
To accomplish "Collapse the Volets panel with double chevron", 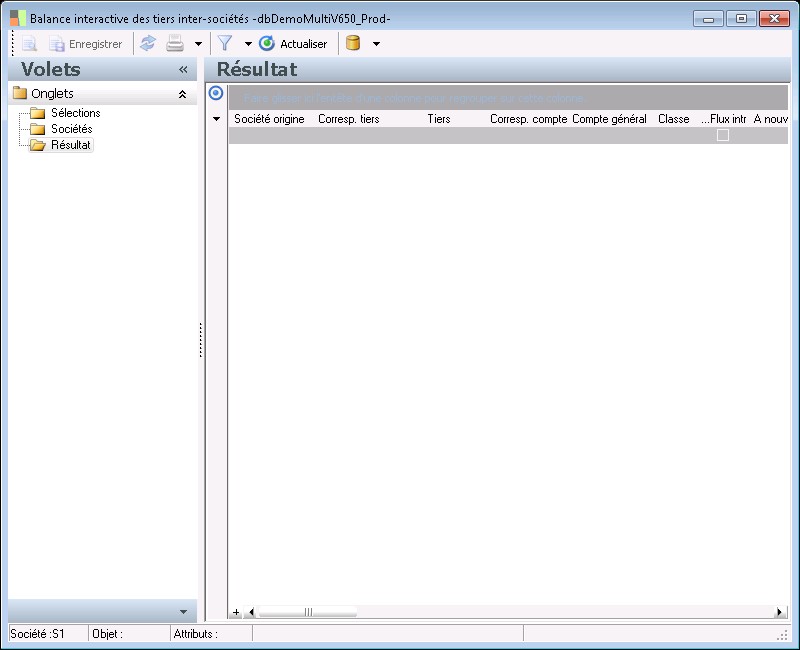I will pyautogui.click(x=183, y=69).
